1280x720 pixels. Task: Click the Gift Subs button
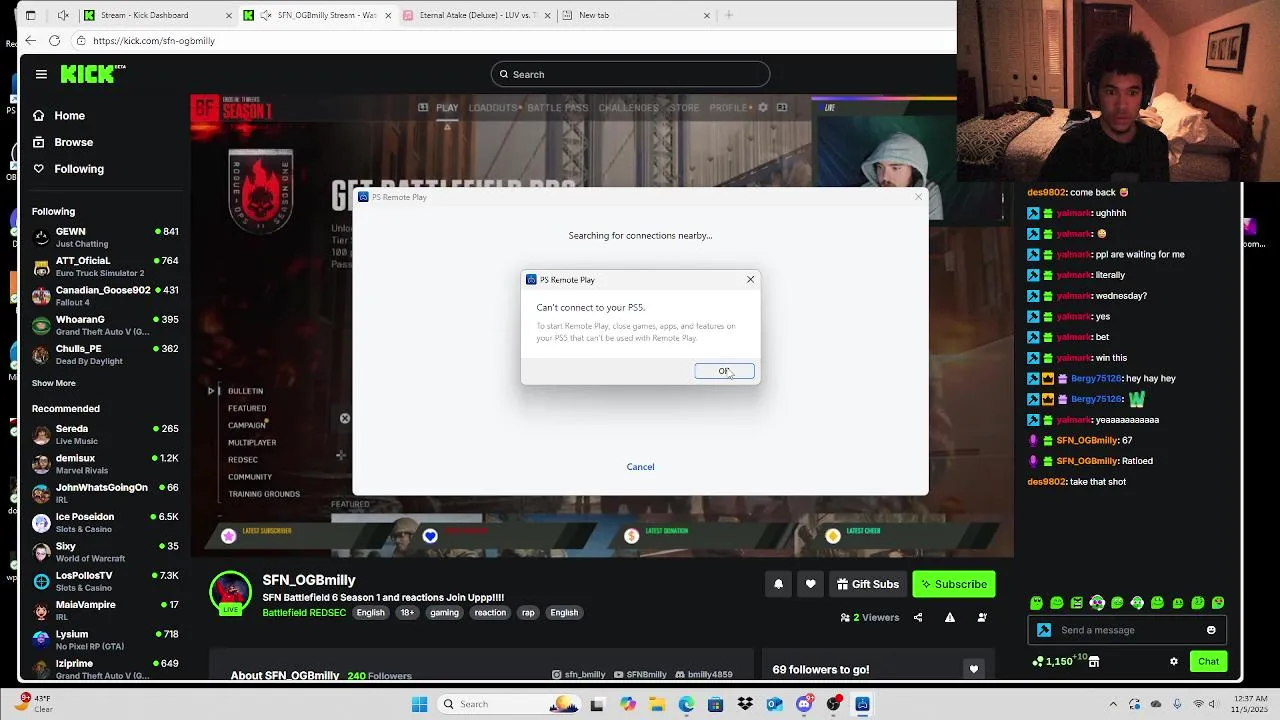tap(867, 584)
